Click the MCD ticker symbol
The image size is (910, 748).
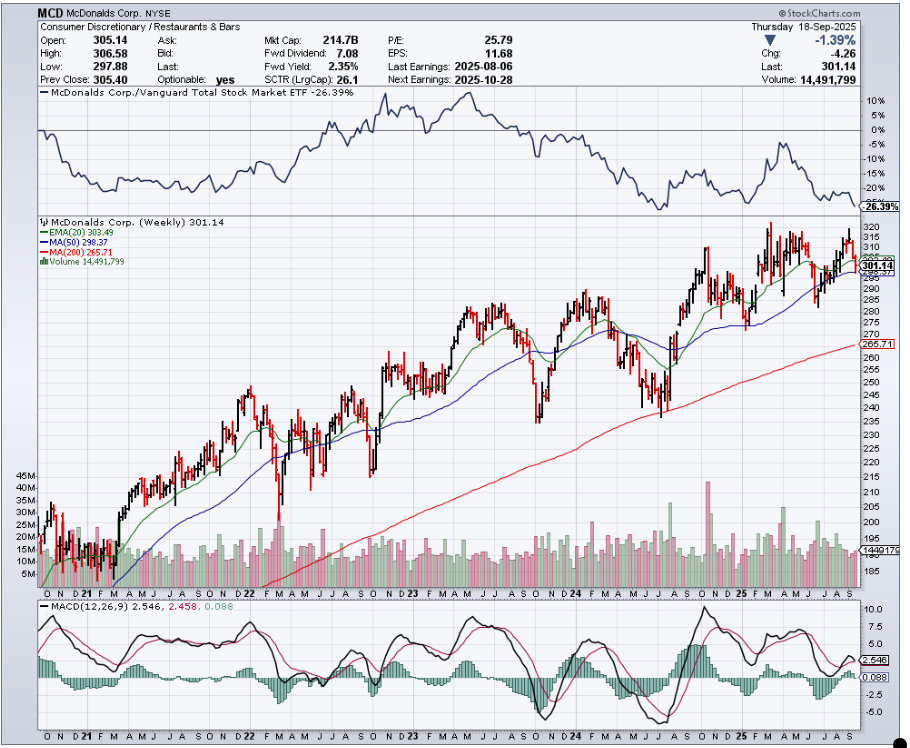(50, 13)
